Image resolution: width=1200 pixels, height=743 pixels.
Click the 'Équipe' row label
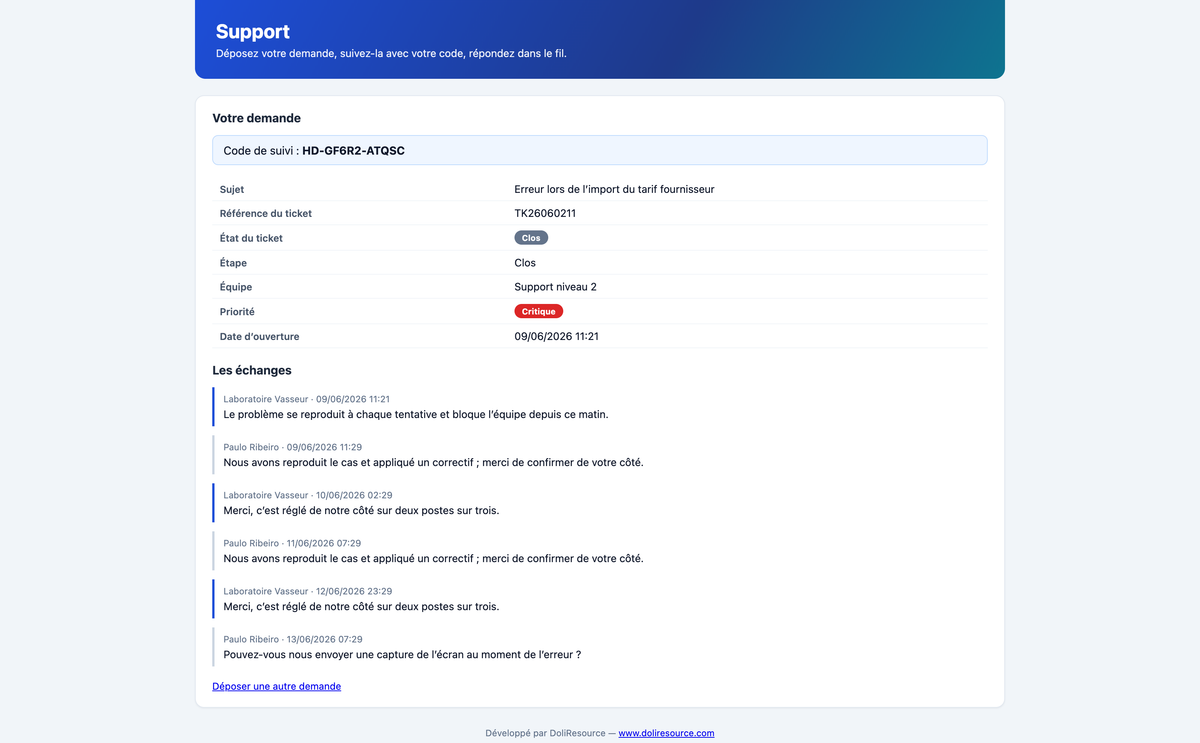[x=236, y=287]
